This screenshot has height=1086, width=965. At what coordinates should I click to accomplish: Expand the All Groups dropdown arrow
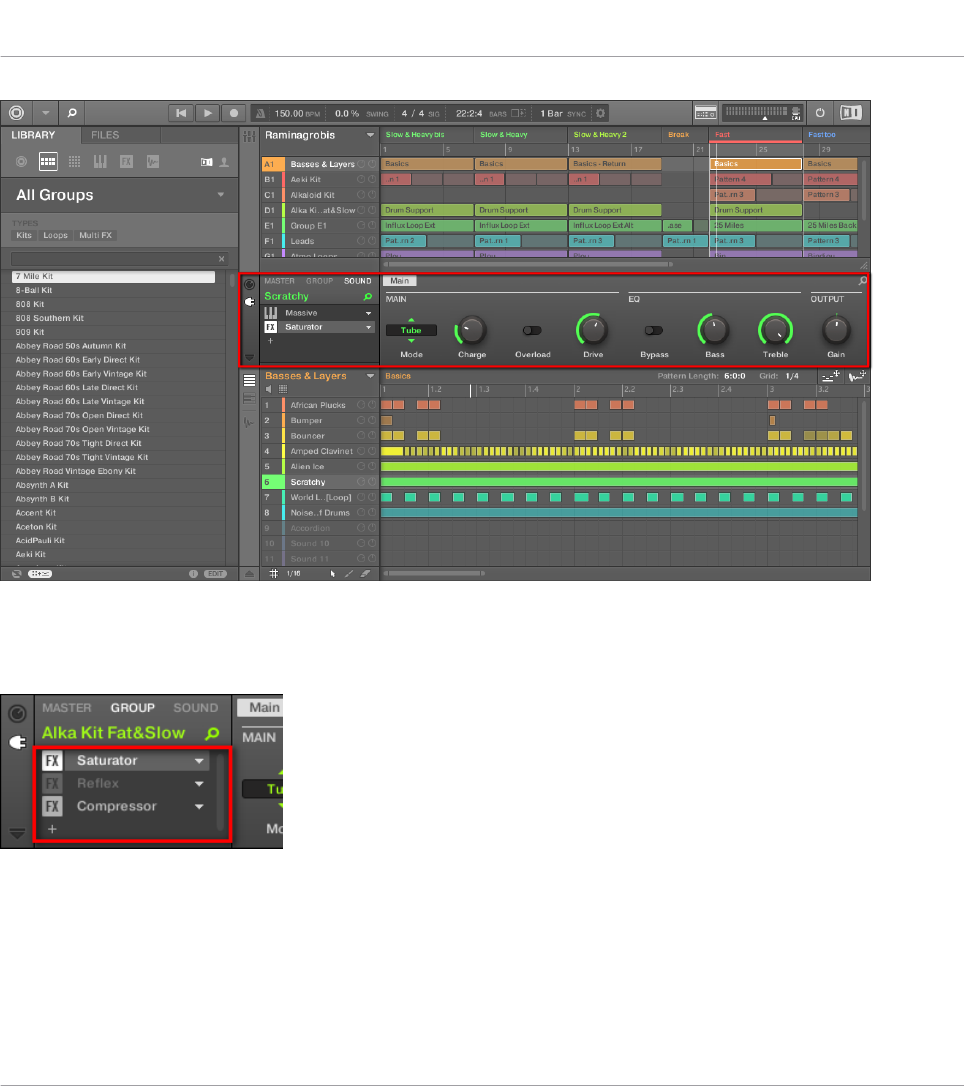click(x=220, y=195)
